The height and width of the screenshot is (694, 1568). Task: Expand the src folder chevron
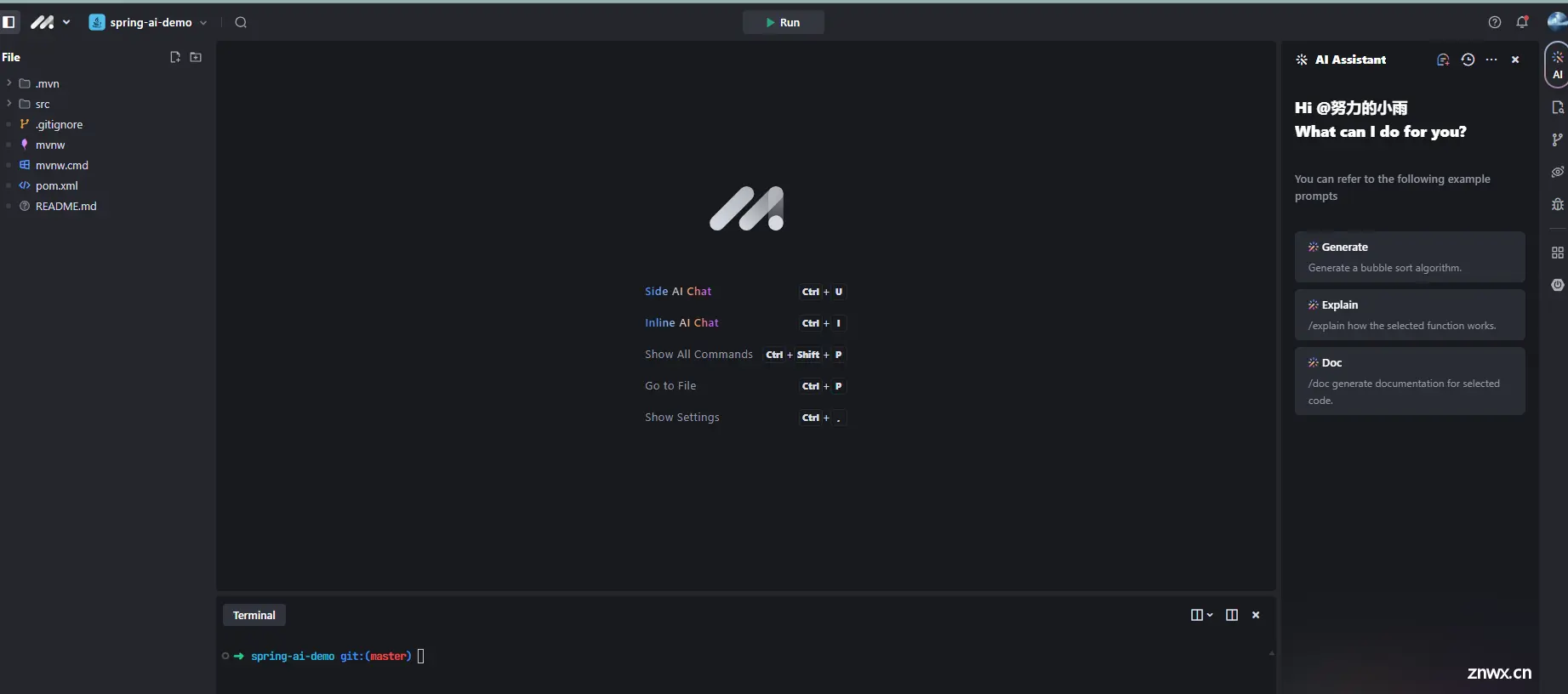coord(9,103)
